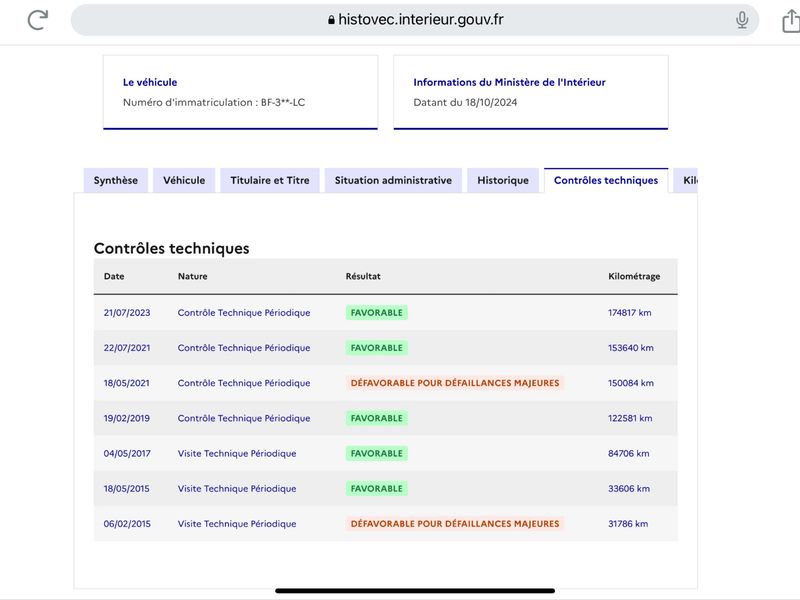This screenshot has width=800, height=600.
Task: Click the Défavorable badge for 18/05/2021
Action: (x=455, y=383)
